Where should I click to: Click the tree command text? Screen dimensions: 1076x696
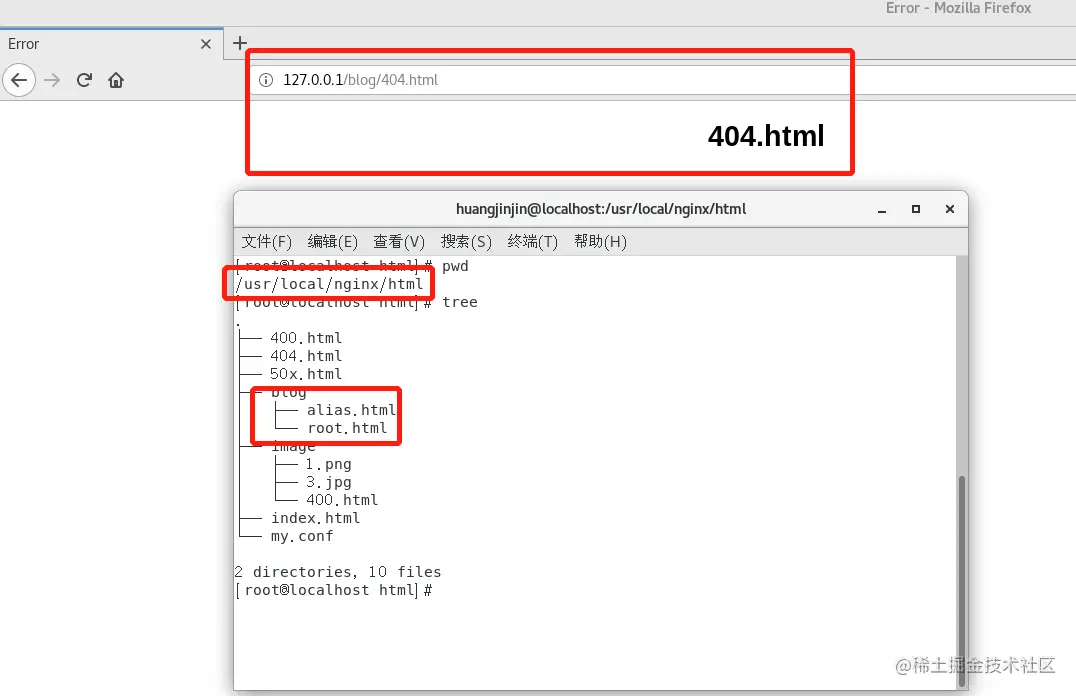pos(460,302)
